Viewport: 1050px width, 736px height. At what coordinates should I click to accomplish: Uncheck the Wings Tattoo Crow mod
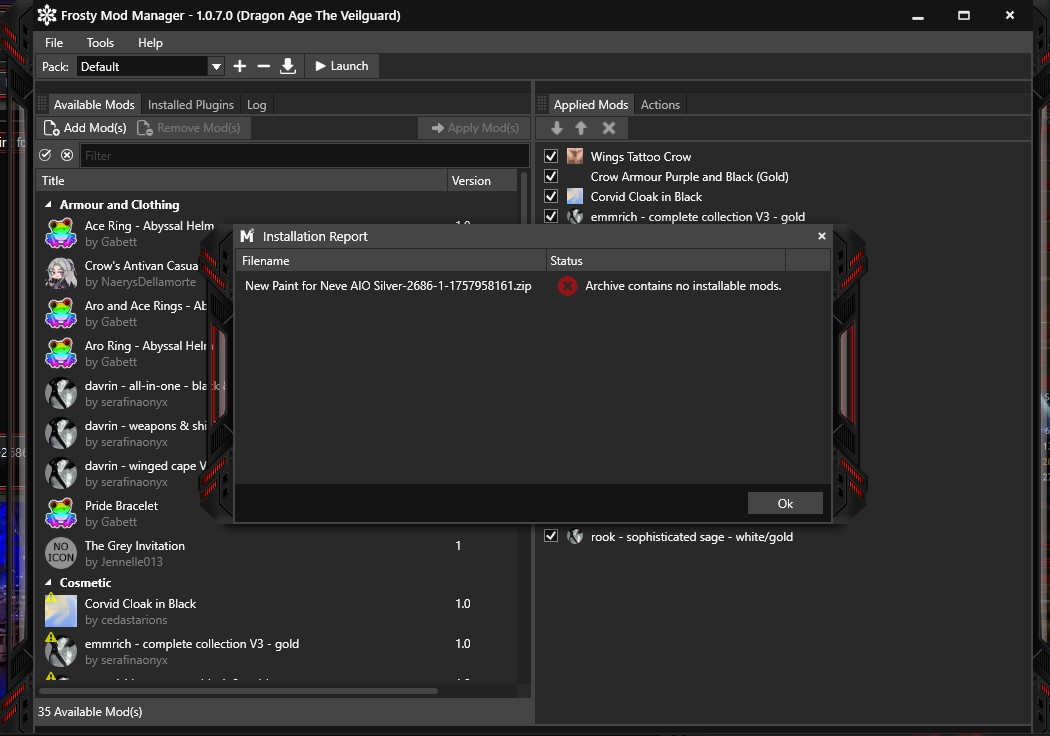(x=551, y=156)
